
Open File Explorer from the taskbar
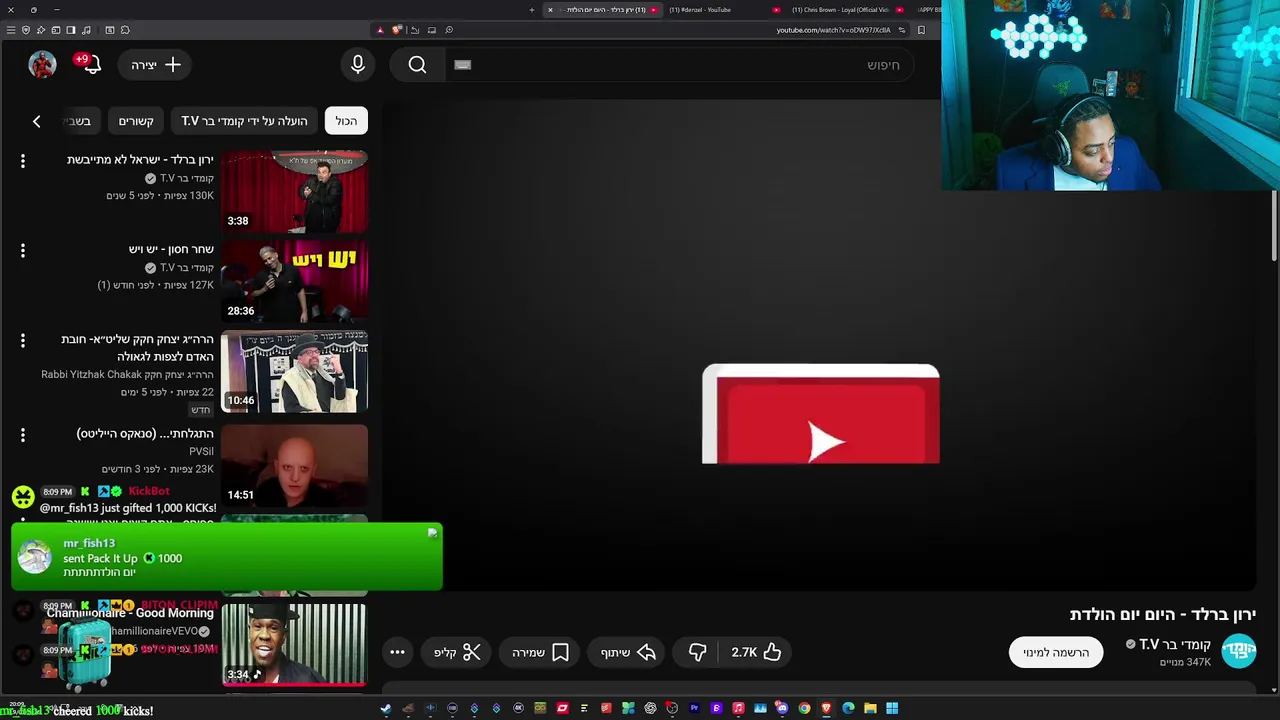(x=870, y=708)
